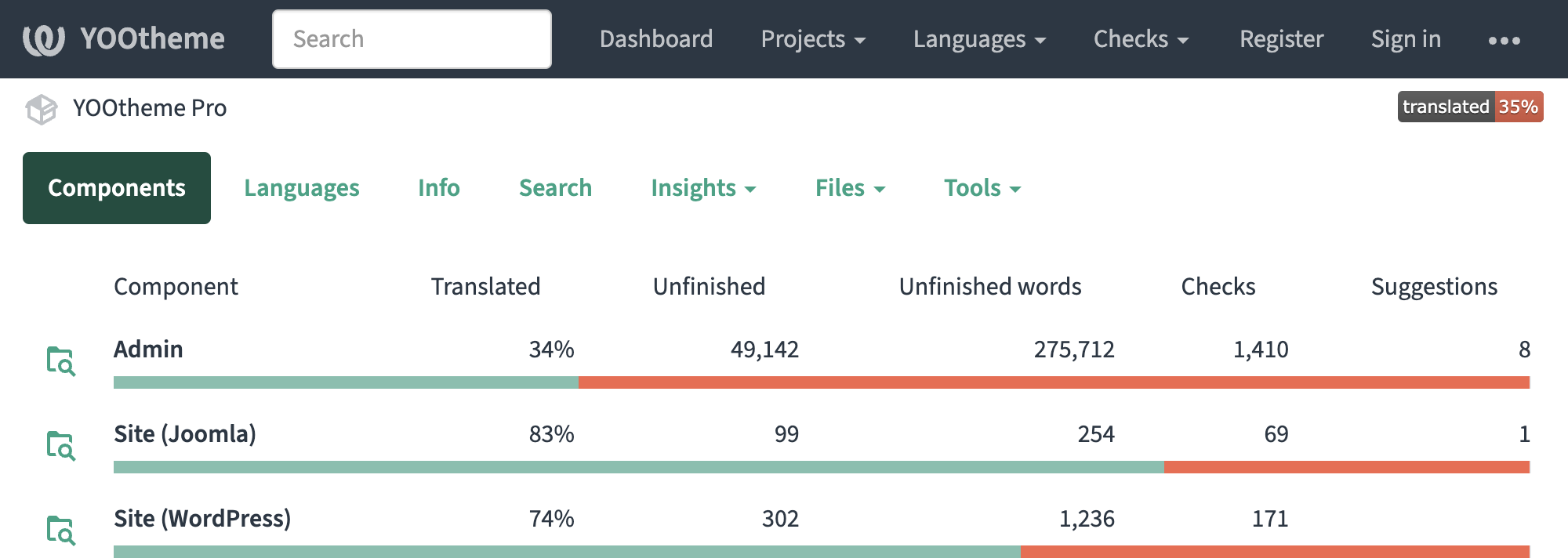Click Site (WordPress)'s 74% translated value
The height and width of the screenshot is (558, 1568).
(551, 519)
